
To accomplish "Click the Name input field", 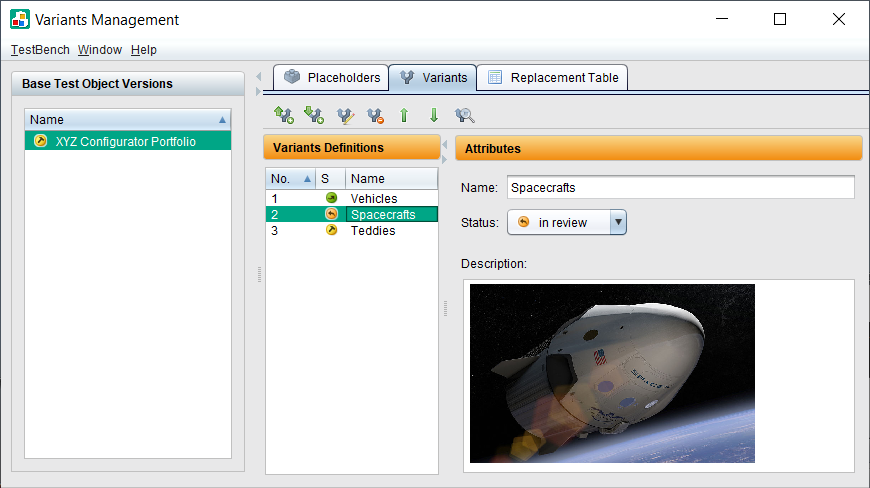I will [680, 187].
